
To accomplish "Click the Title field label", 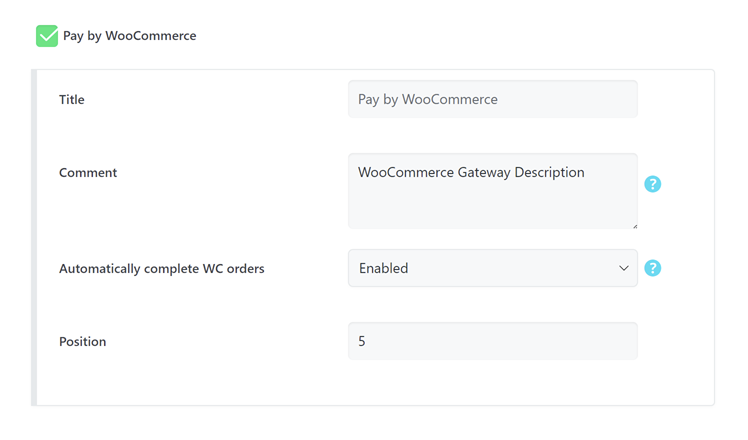I will 72,100.
